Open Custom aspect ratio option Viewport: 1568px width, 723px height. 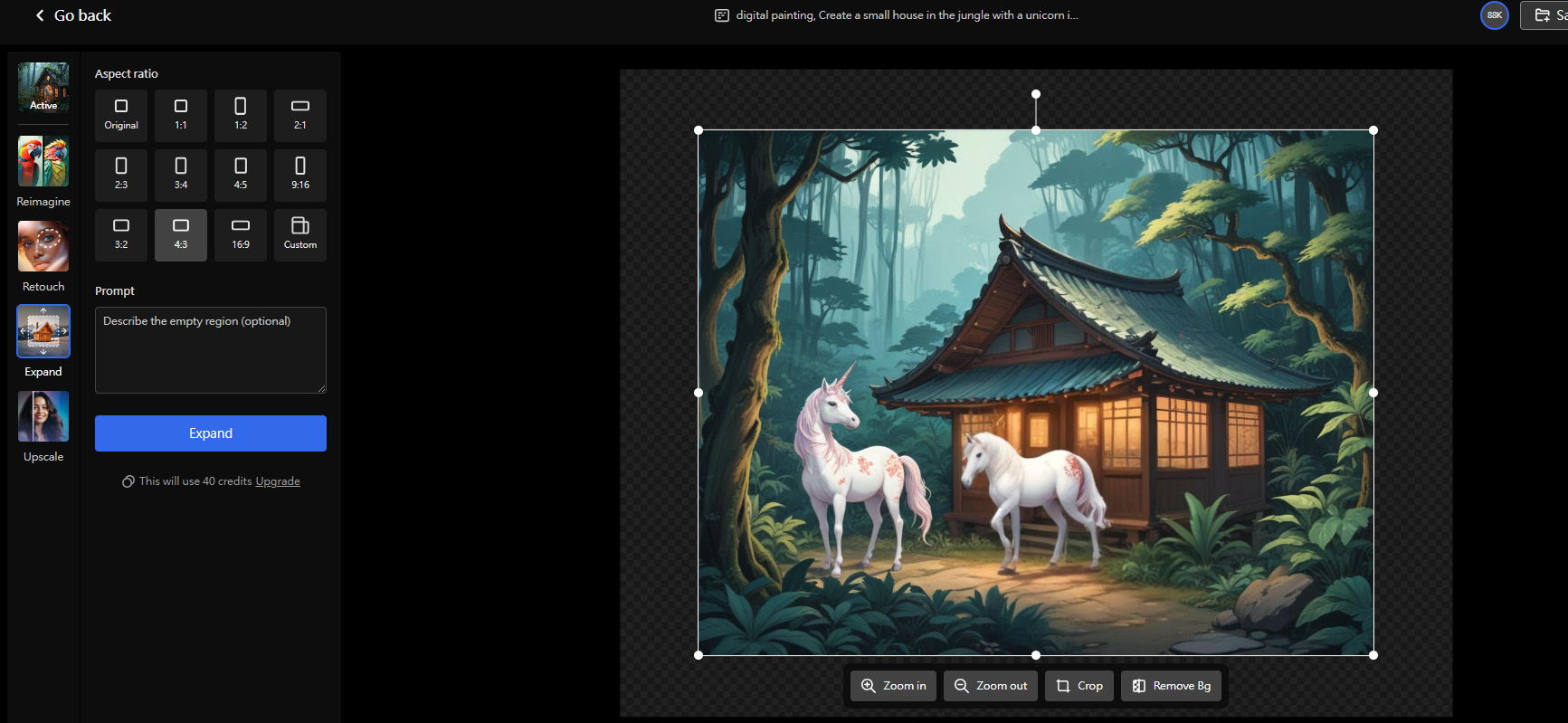300,234
